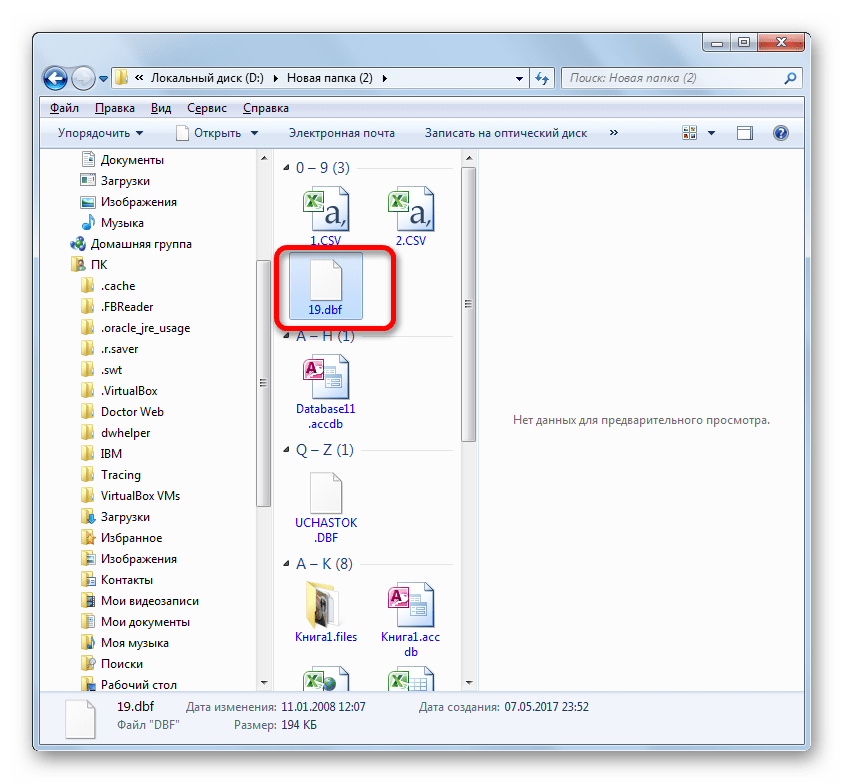This screenshot has width=844, height=784.
Task: Open the view options dropdown arrow
Action: coord(711,133)
